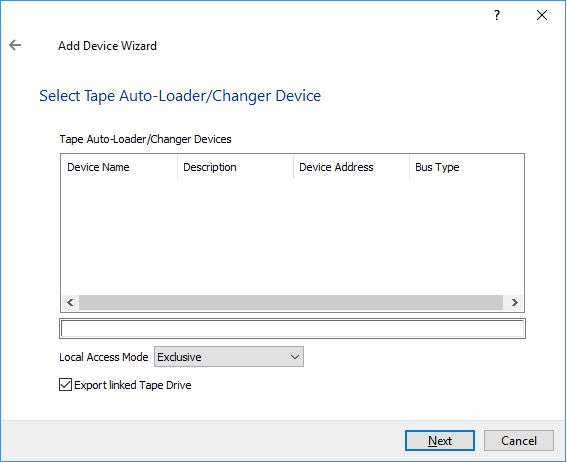Click the left scroll arrow in device list

[x=71, y=302]
